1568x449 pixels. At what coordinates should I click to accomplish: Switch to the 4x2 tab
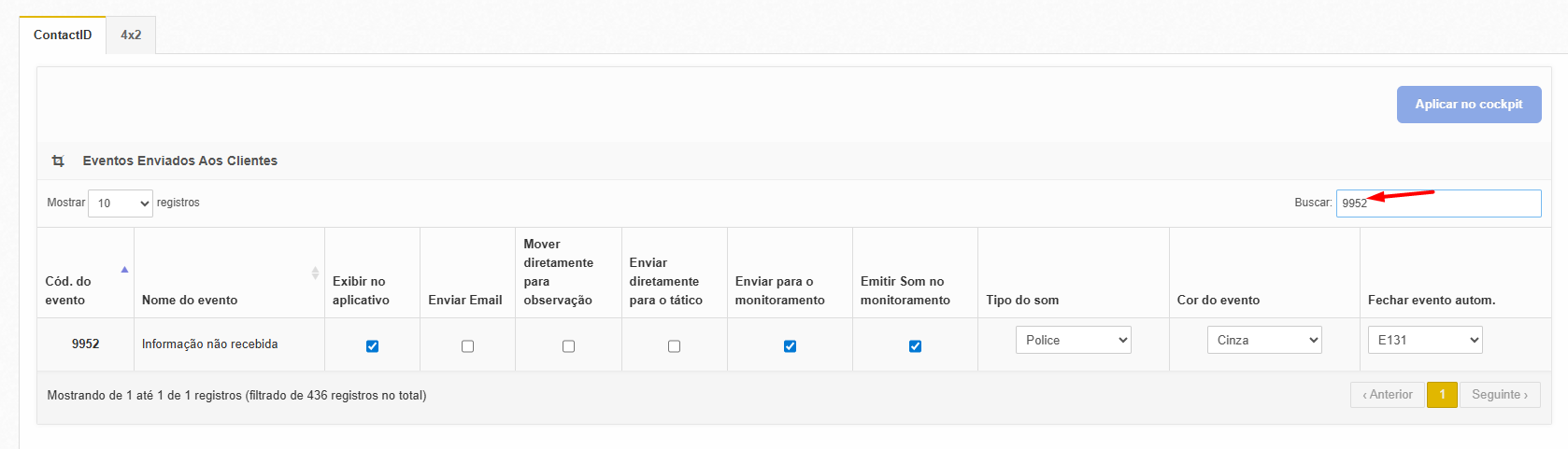tap(131, 35)
